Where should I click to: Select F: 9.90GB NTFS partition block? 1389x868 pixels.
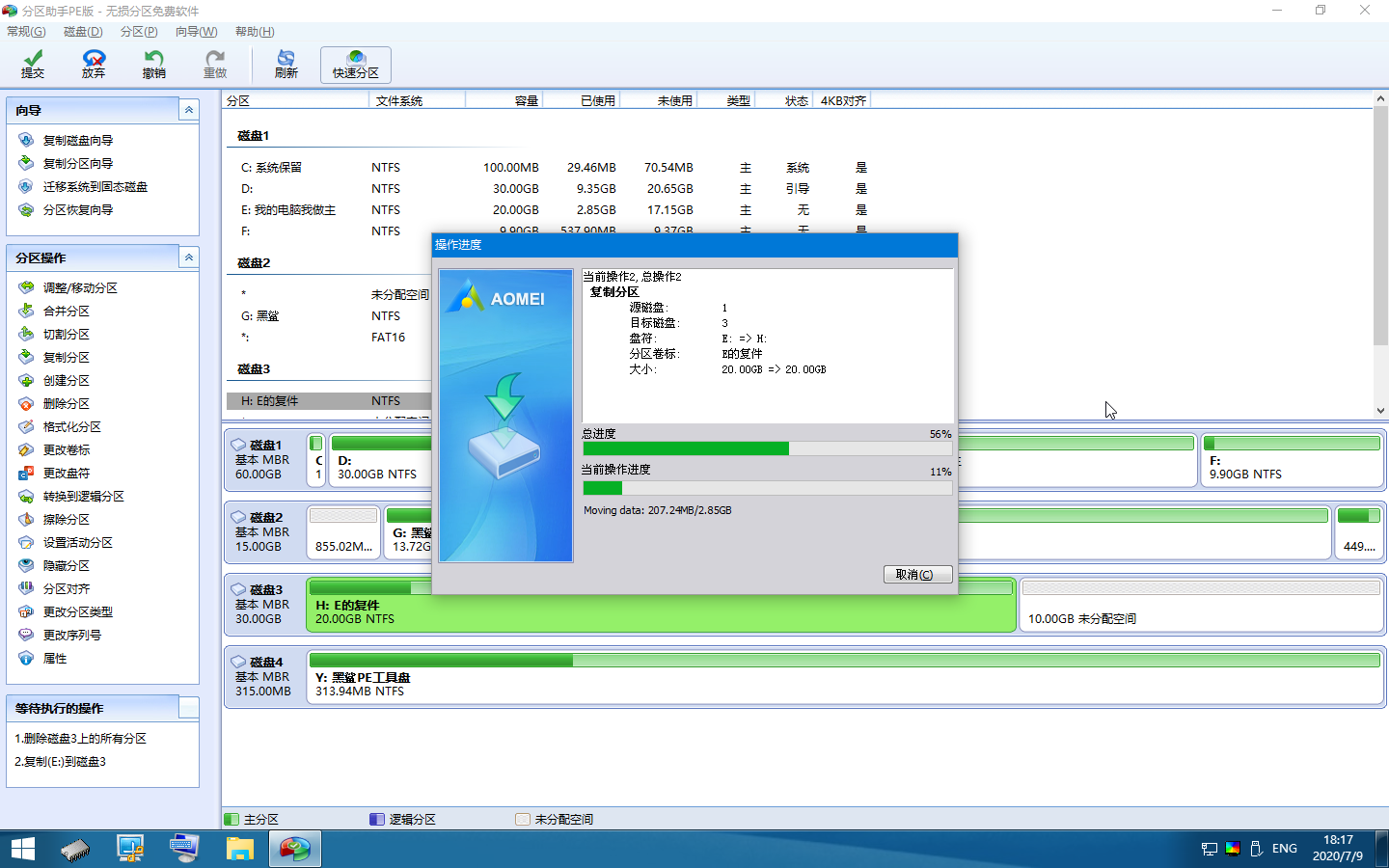[x=1293, y=460]
